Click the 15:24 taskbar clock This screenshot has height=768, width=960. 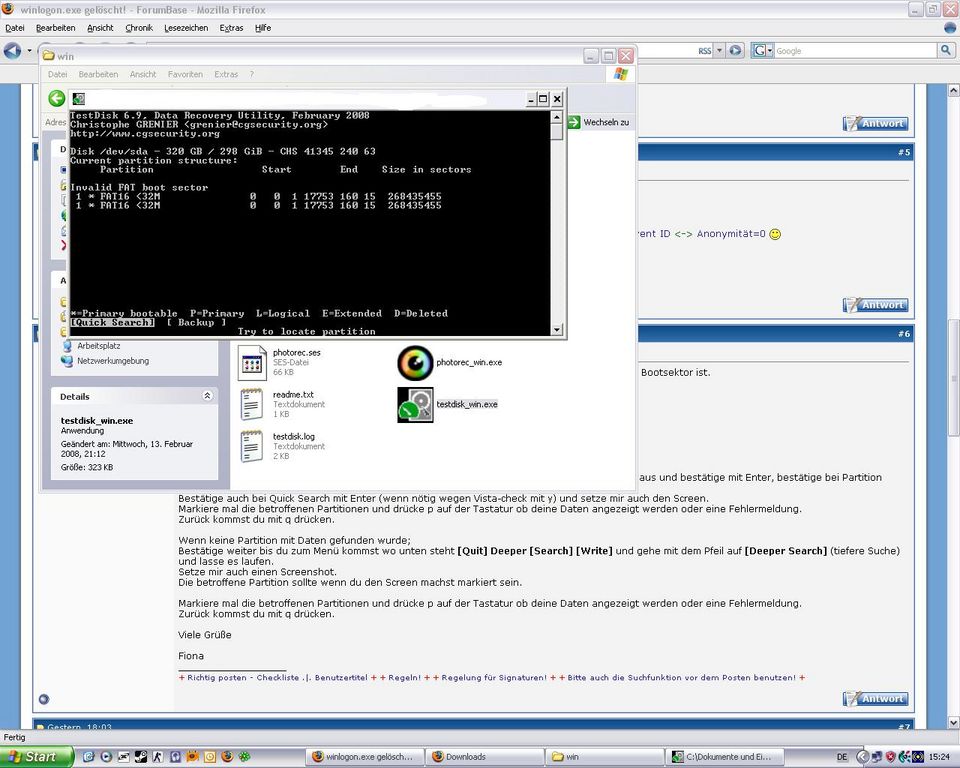(940, 757)
